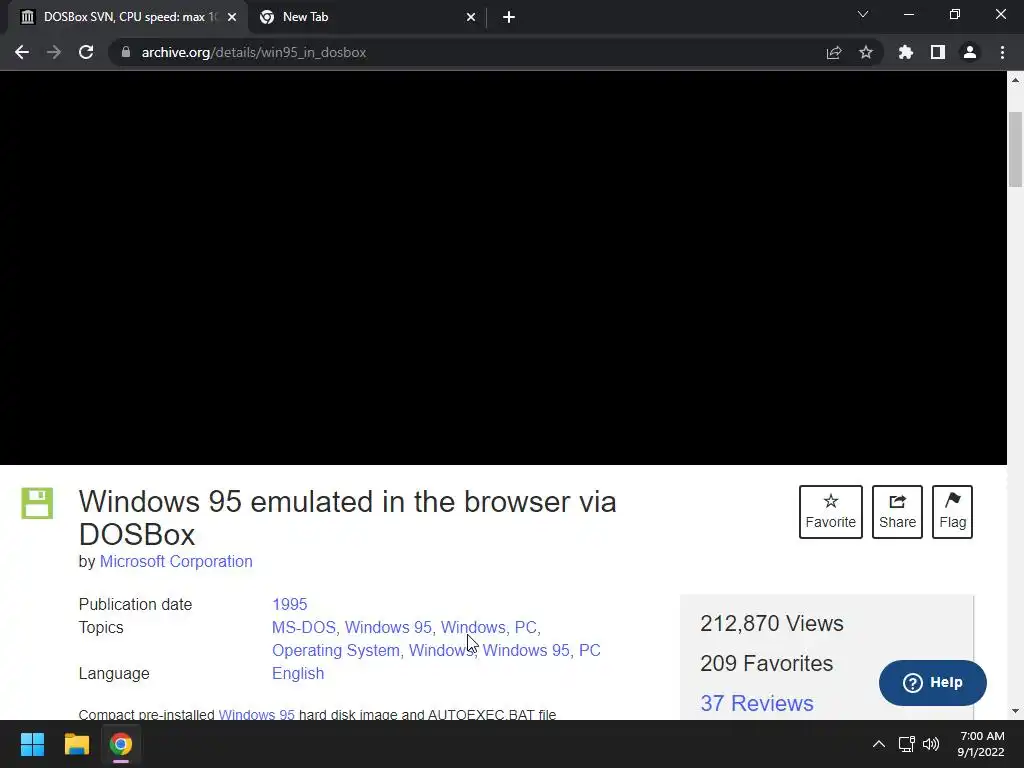Screen dimensions: 1024x768
Task: Go back to the previous page
Action: (22, 52)
